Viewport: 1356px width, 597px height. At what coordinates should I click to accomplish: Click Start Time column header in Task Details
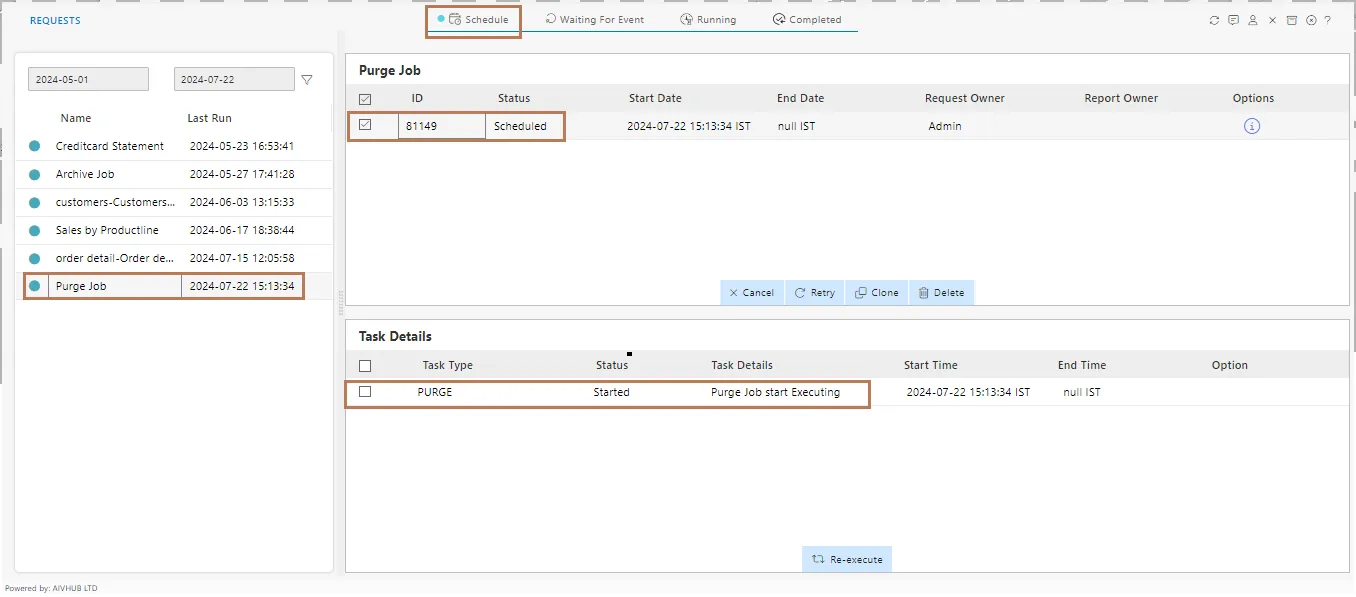(x=930, y=365)
